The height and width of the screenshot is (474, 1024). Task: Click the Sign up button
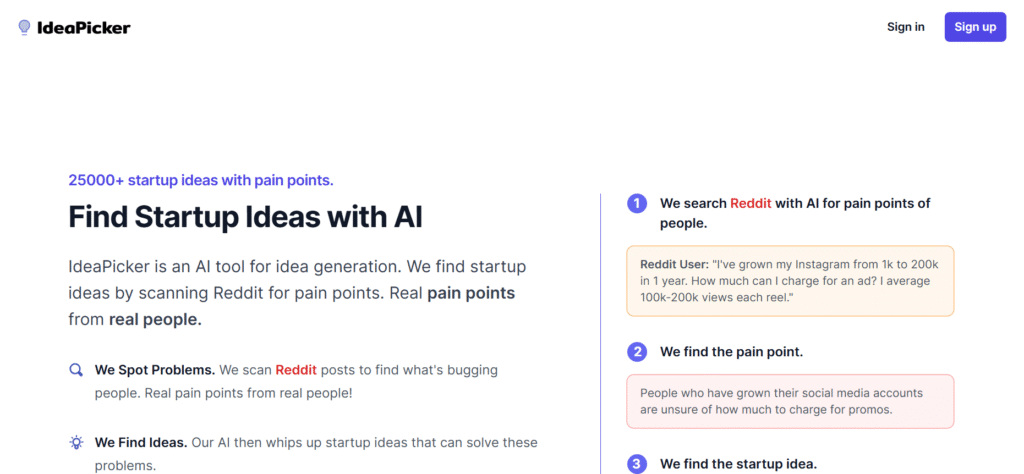tap(975, 27)
